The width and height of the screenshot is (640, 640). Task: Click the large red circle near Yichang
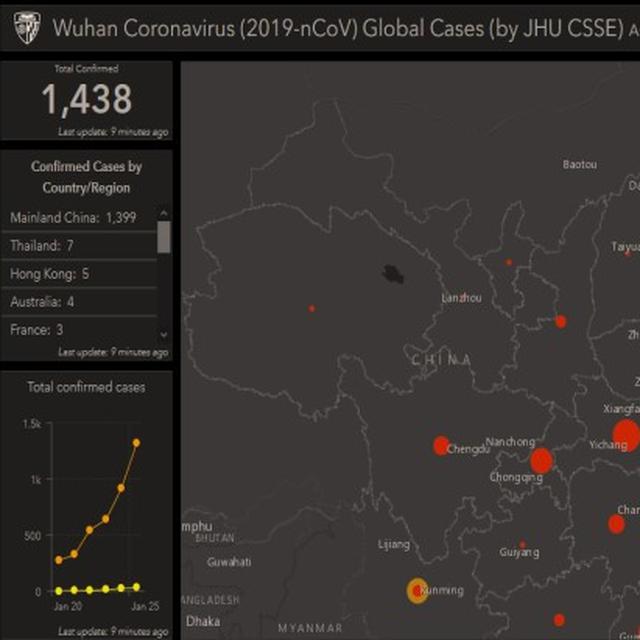(626, 436)
